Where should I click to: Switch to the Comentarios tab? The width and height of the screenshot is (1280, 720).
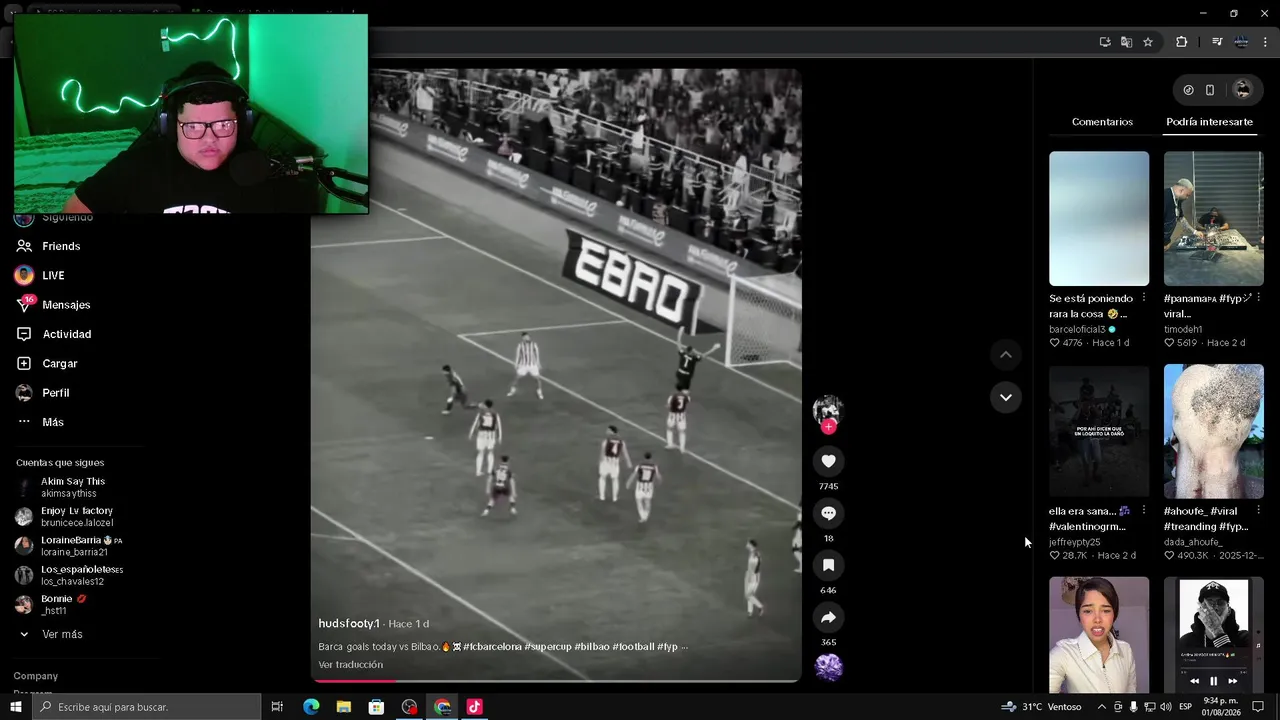point(1102,122)
